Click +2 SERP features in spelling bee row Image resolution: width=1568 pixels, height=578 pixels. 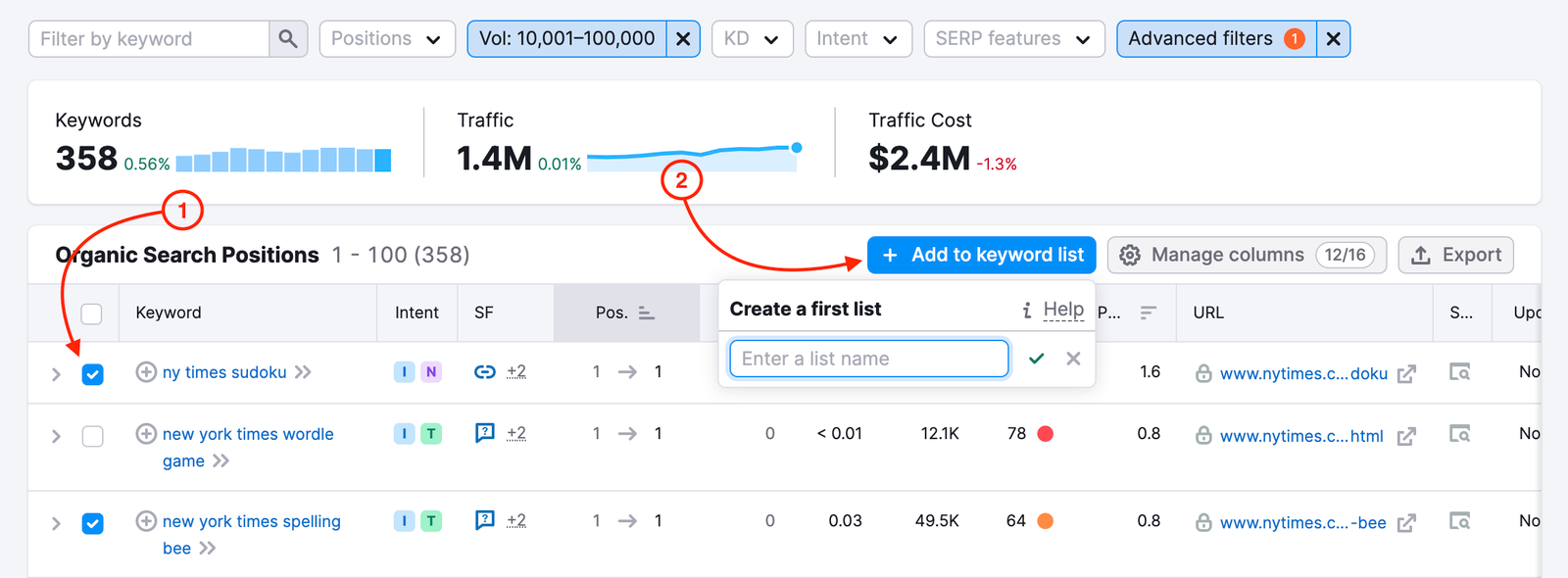click(x=516, y=521)
